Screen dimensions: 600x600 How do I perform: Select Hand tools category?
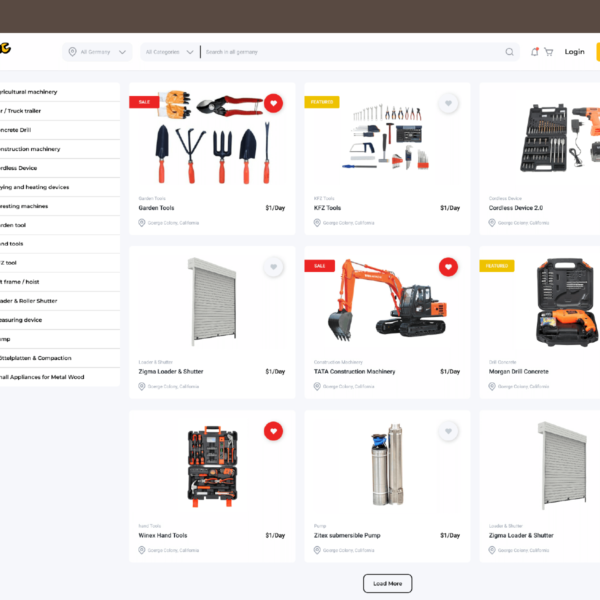(x=60, y=244)
